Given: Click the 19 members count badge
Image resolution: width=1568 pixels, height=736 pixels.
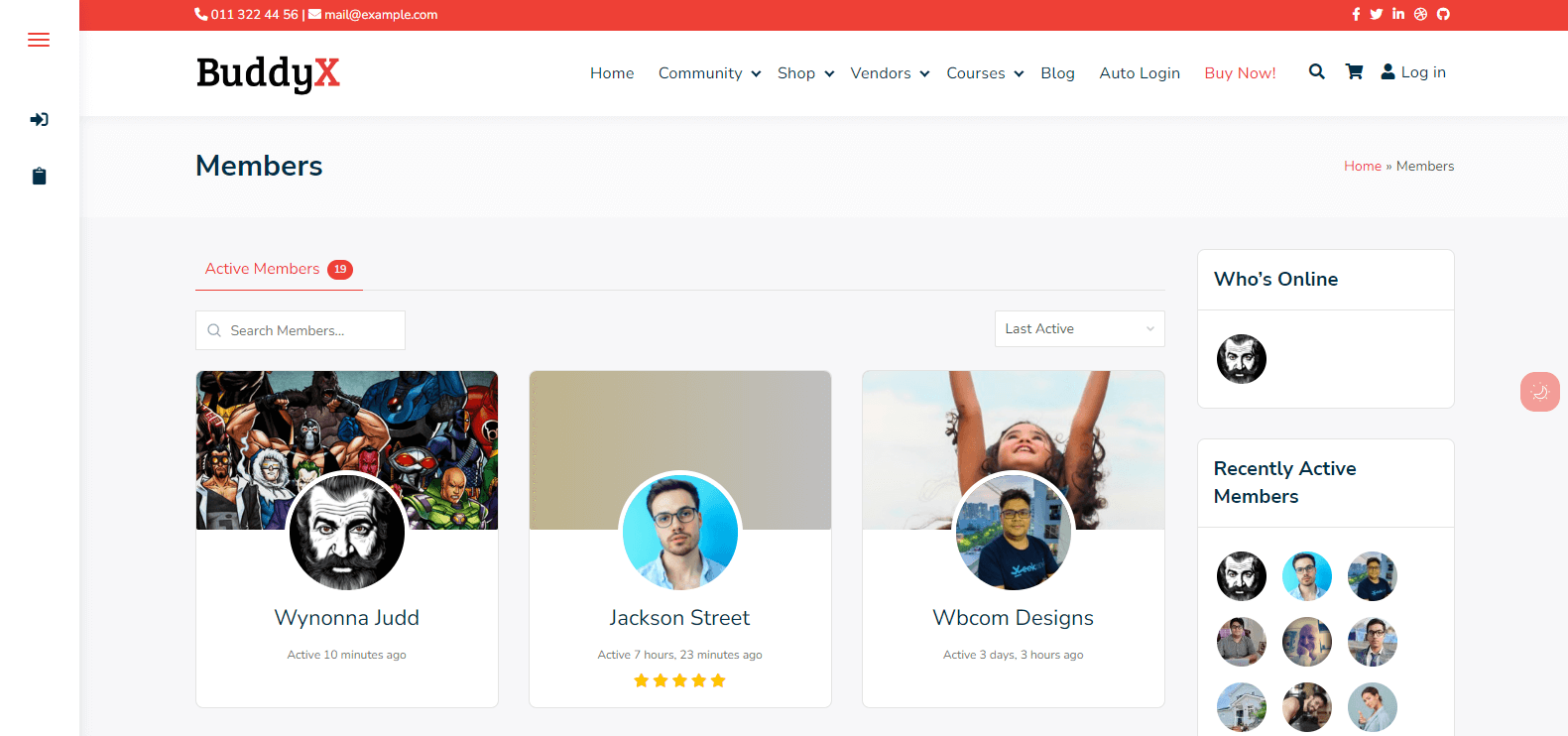Looking at the screenshot, I should (x=340, y=270).
